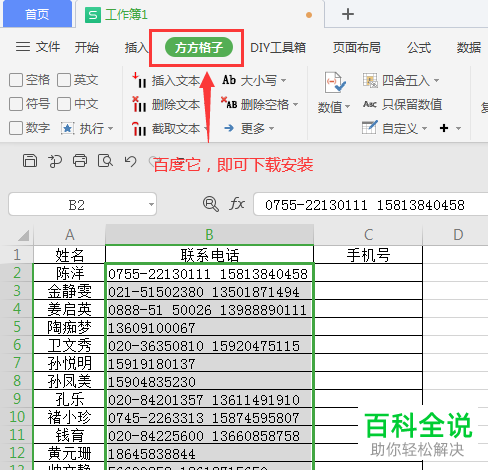Click the Keep Values Only (只保留数值) icon
This screenshot has height=470, width=488.
click(370, 104)
